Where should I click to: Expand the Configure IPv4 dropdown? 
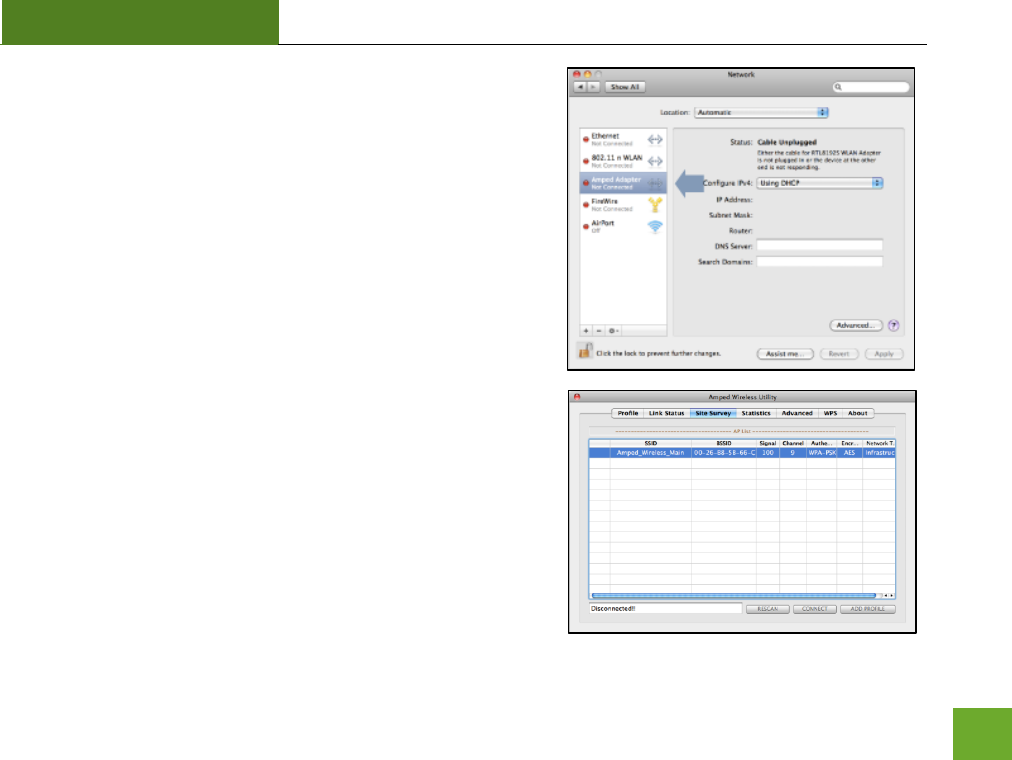(x=820, y=183)
